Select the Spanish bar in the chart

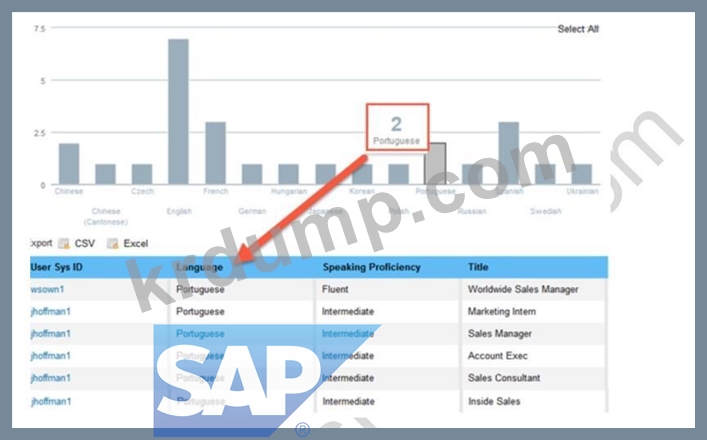[x=509, y=153]
